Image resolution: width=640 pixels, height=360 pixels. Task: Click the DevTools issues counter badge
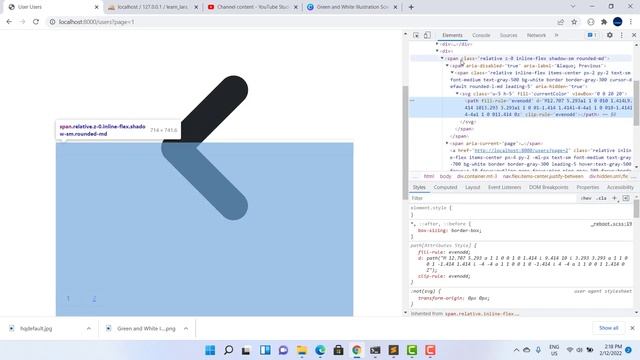click(x=592, y=36)
